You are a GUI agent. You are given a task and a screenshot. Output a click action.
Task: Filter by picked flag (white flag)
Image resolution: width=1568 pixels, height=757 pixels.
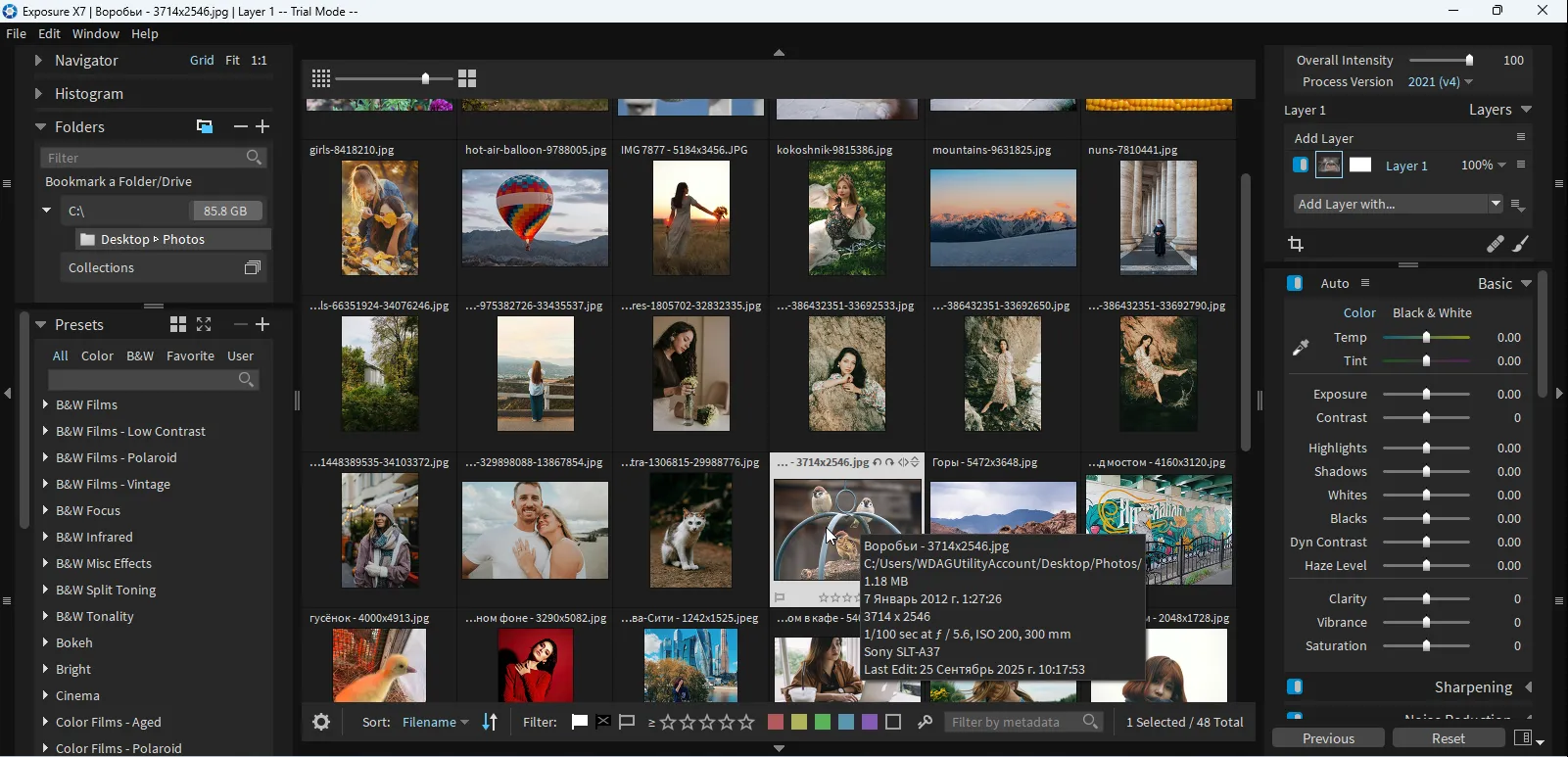pos(580,723)
